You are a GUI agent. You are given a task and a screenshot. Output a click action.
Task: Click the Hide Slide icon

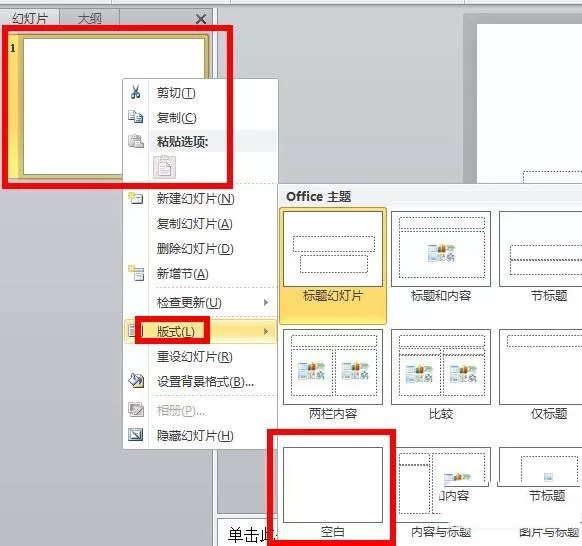[x=135, y=435]
